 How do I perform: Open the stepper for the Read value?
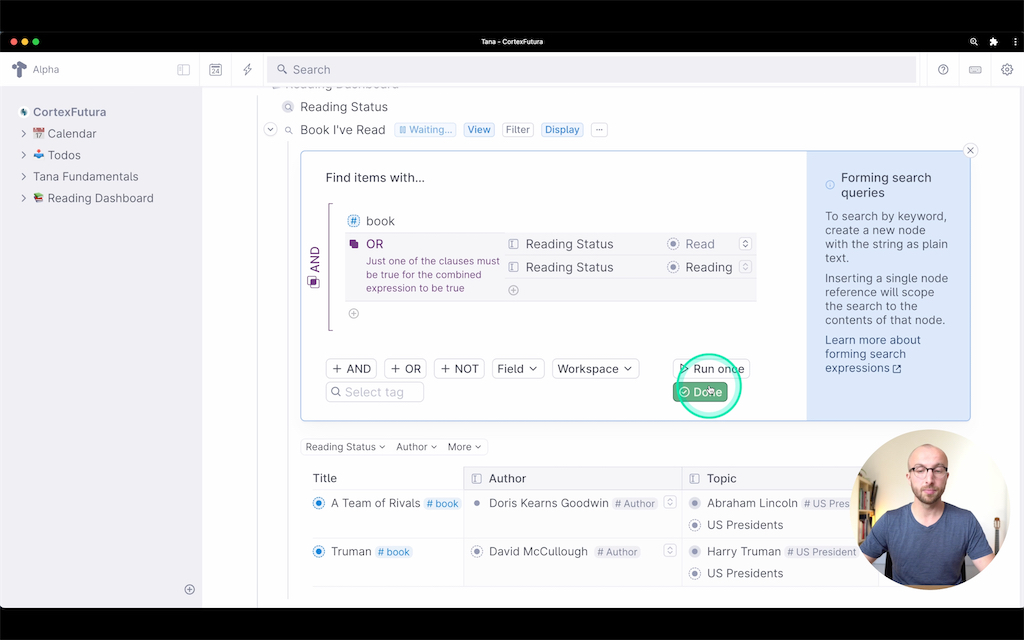pyautogui.click(x=745, y=244)
